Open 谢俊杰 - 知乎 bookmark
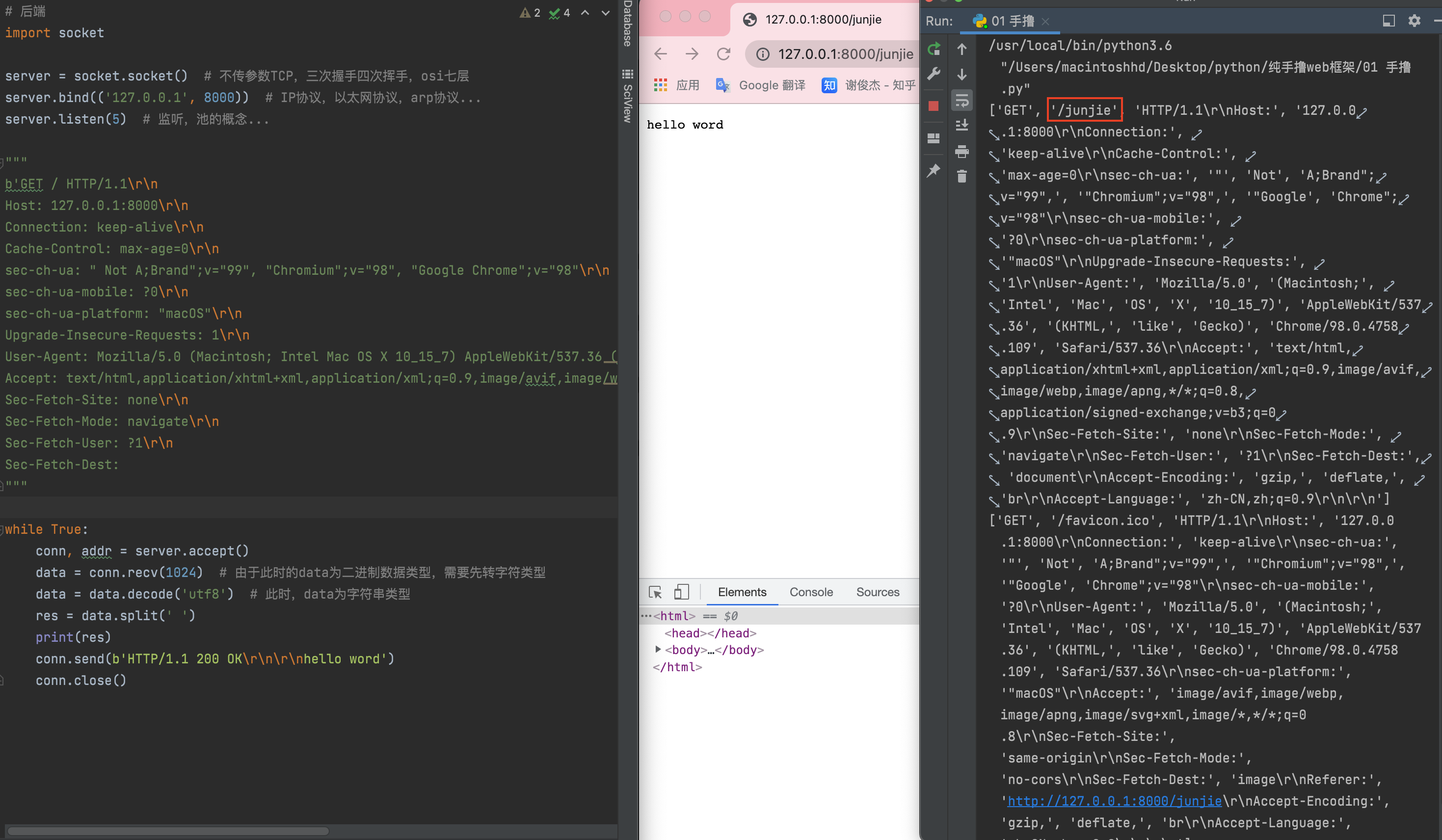The height and width of the screenshot is (840, 1442). click(x=868, y=85)
